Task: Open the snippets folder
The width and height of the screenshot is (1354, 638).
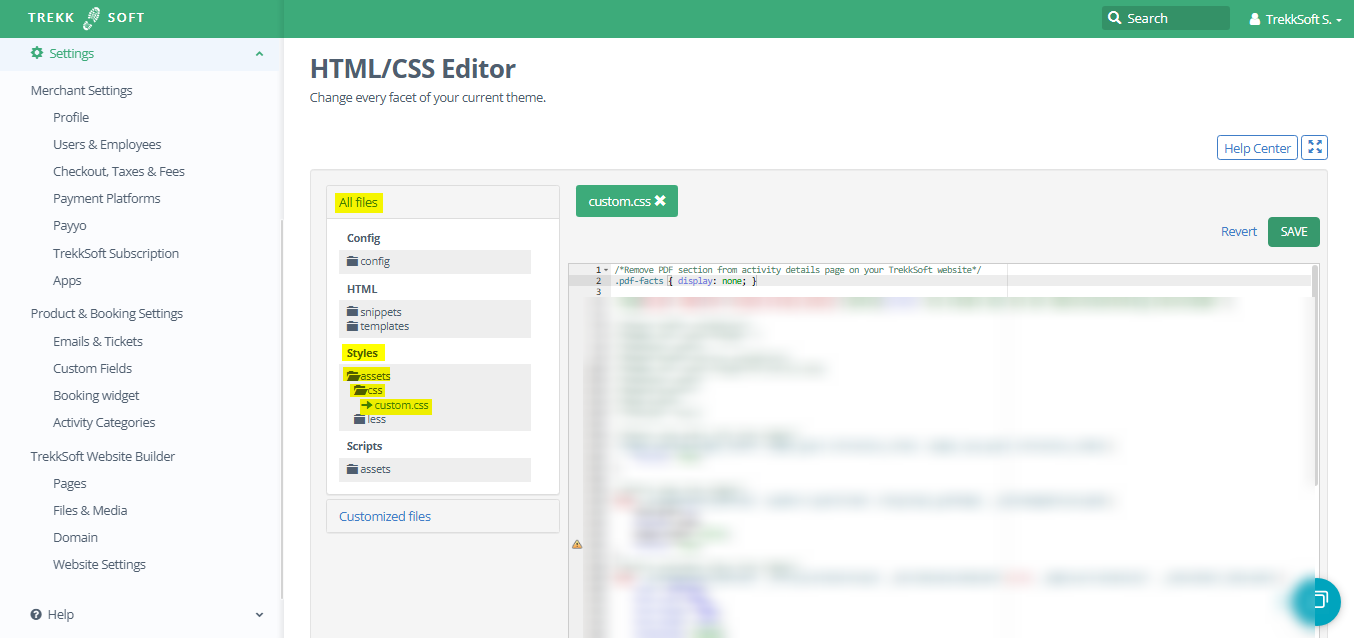Action: click(x=374, y=312)
